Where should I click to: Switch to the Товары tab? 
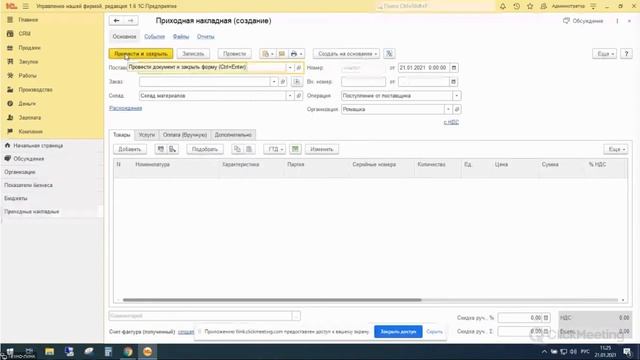[122, 135]
